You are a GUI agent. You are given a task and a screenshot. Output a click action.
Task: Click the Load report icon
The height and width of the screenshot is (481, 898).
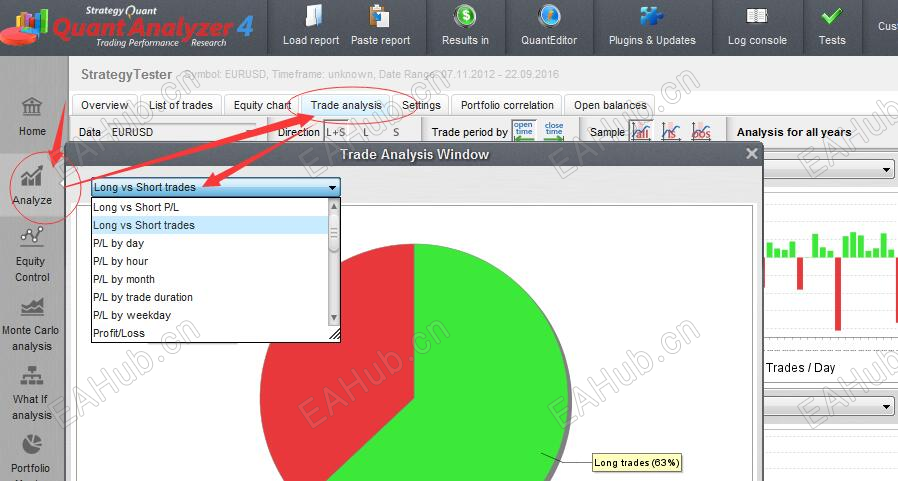tap(313, 16)
